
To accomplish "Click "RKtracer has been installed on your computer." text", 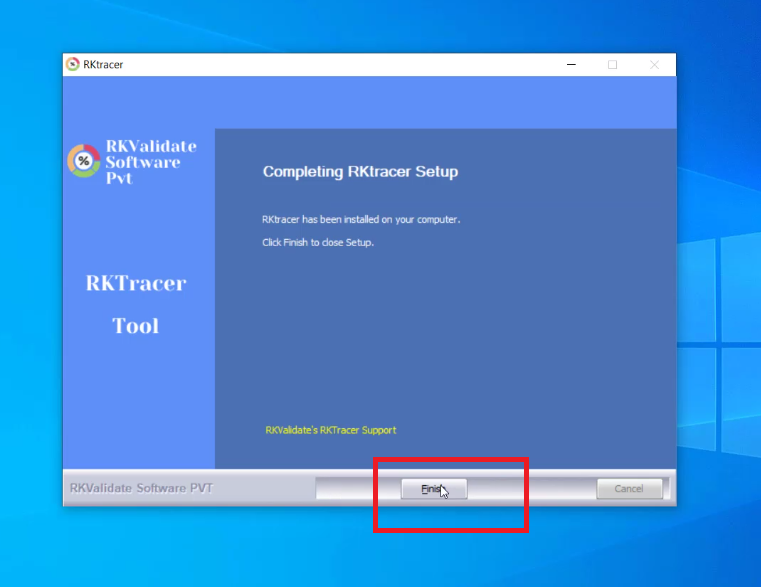I will point(361,219).
